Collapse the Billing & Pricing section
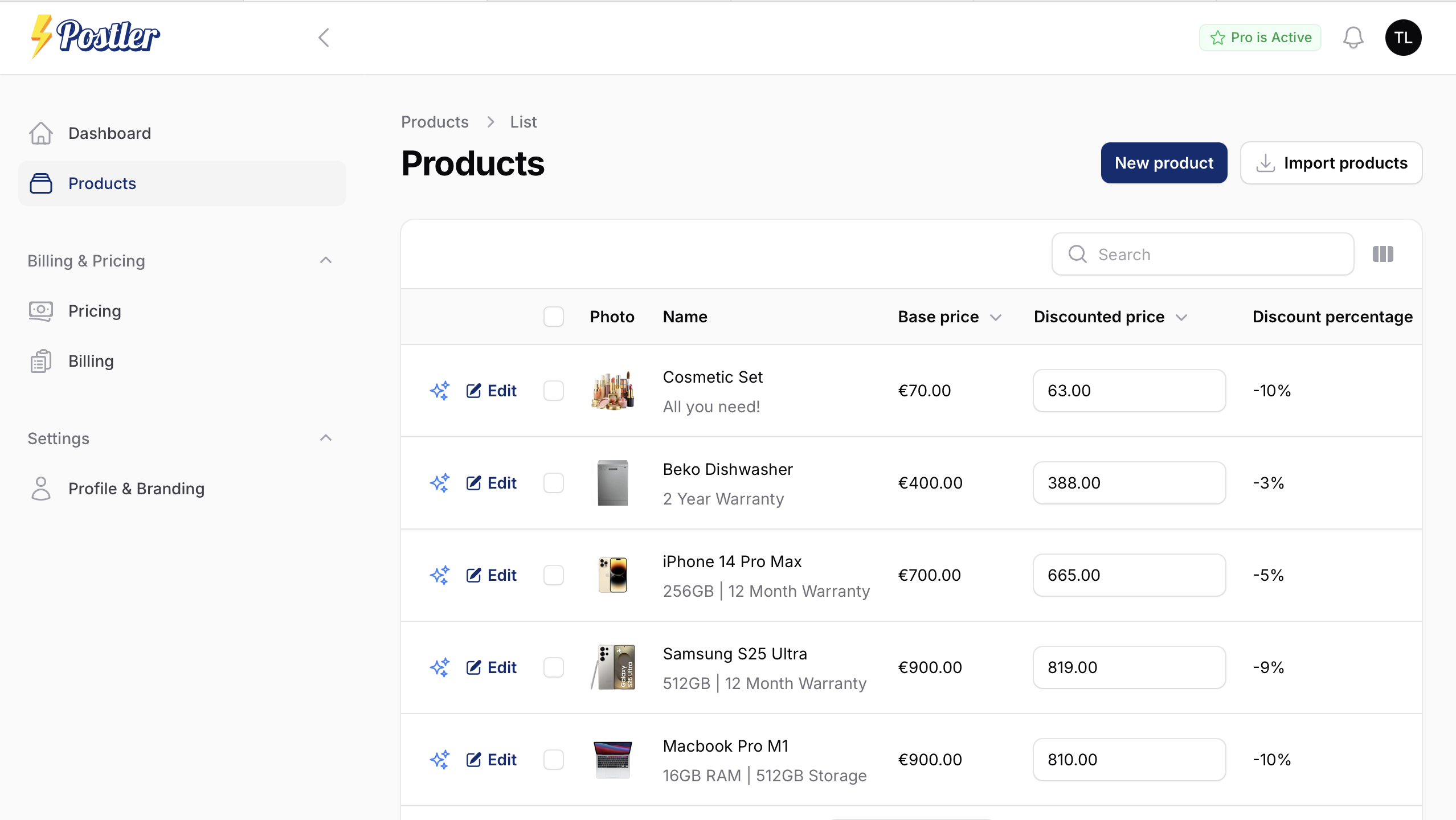 (325, 260)
